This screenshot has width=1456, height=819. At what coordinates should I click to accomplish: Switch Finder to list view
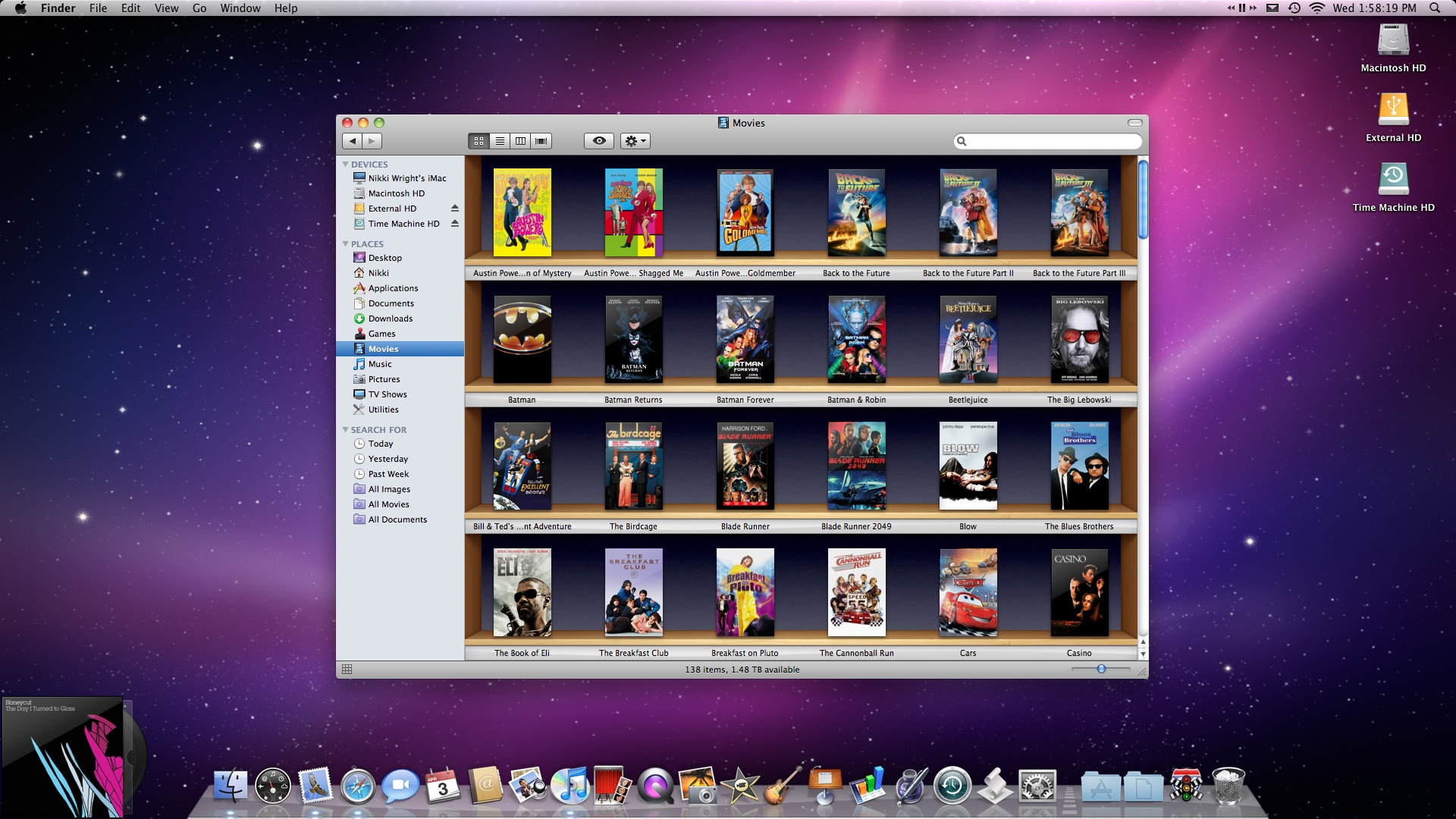pyautogui.click(x=500, y=141)
